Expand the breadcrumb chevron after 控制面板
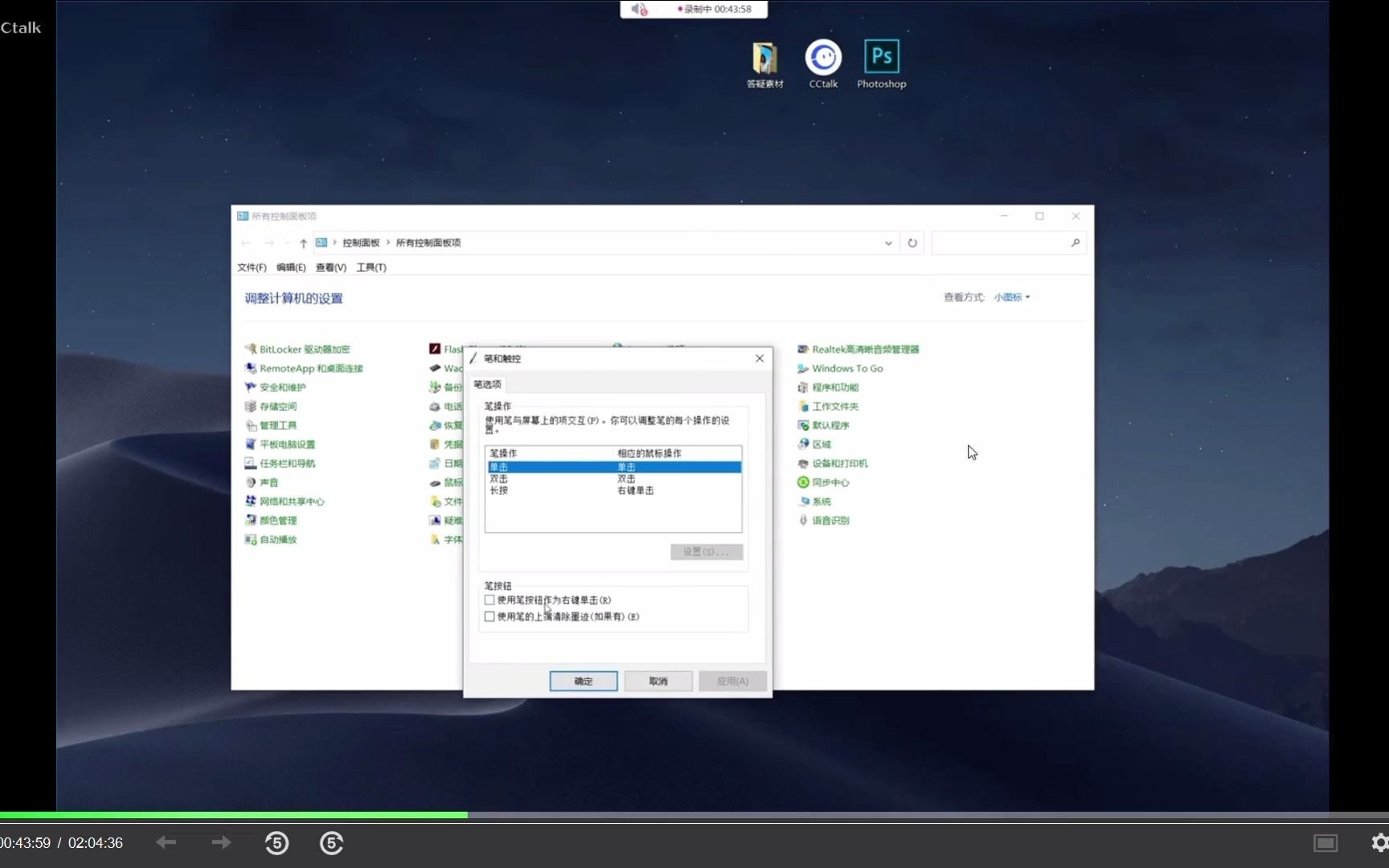The height and width of the screenshot is (868, 1389). pyautogui.click(x=387, y=243)
